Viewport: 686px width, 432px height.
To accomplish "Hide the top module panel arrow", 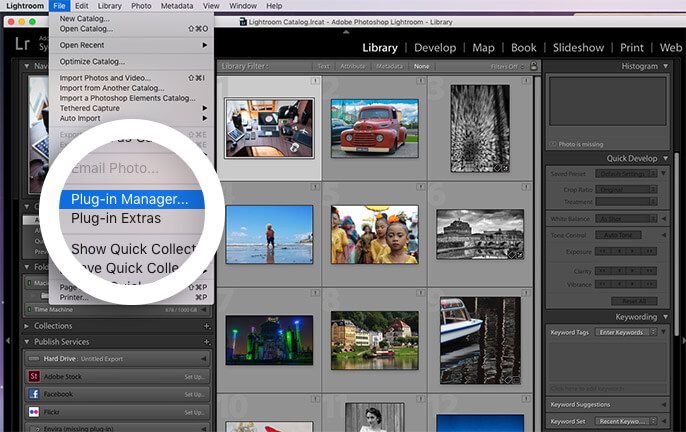I will tap(346, 32).
